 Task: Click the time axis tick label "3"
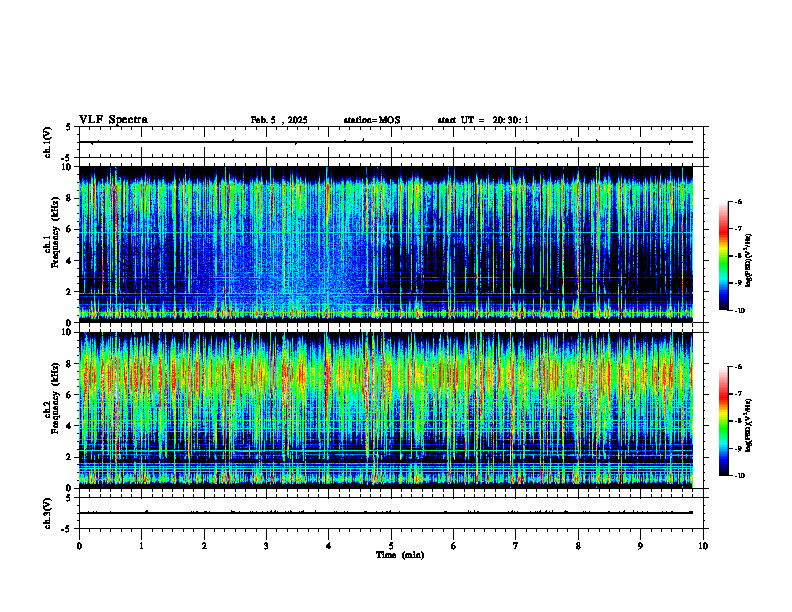click(266, 546)
